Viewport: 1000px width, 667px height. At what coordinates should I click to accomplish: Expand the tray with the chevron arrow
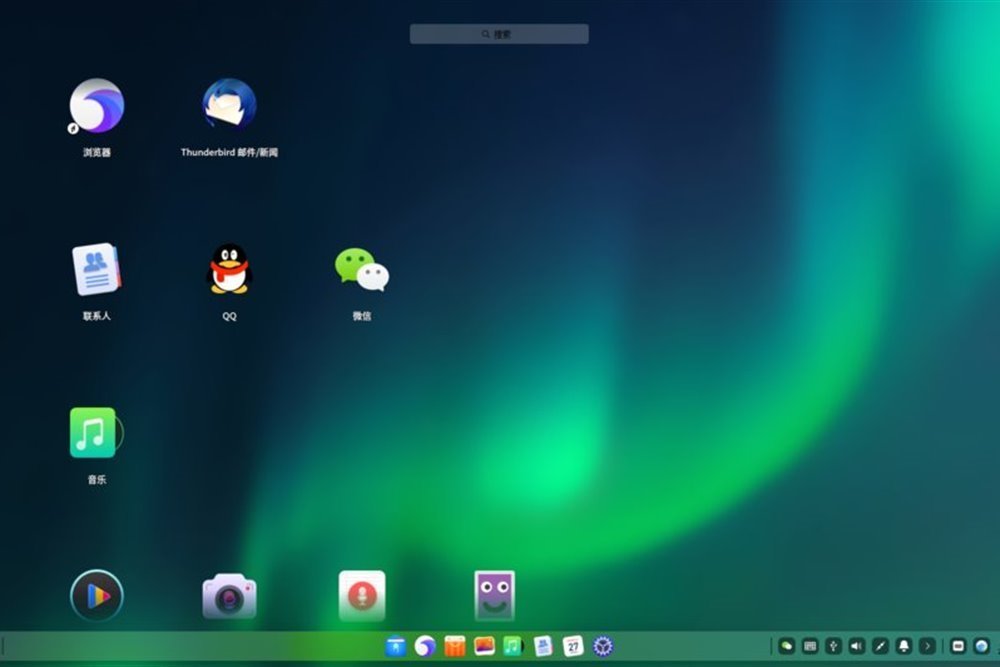coord(927,646)
